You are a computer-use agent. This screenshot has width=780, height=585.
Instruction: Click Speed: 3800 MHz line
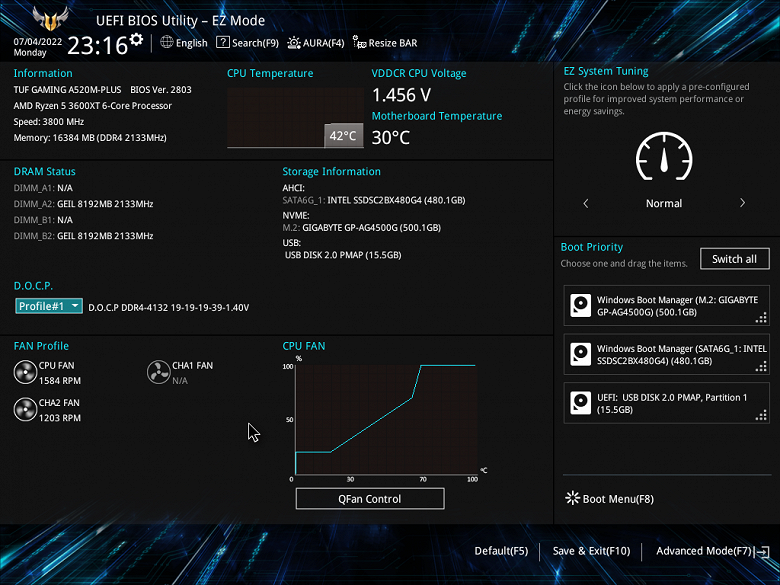[x=49, y=121]
